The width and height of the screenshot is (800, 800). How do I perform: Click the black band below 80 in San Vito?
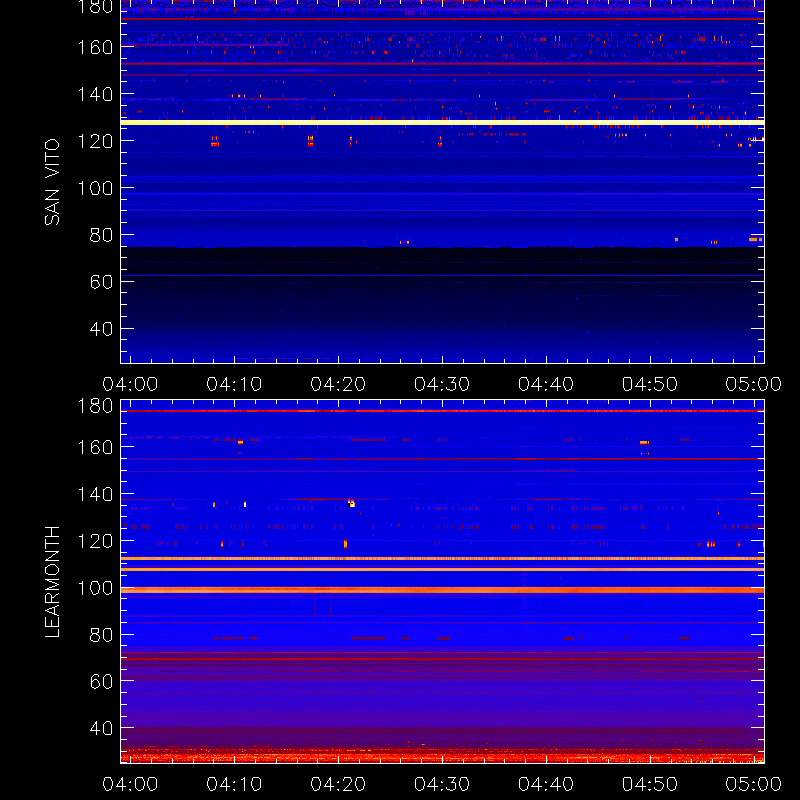point(442,261)
